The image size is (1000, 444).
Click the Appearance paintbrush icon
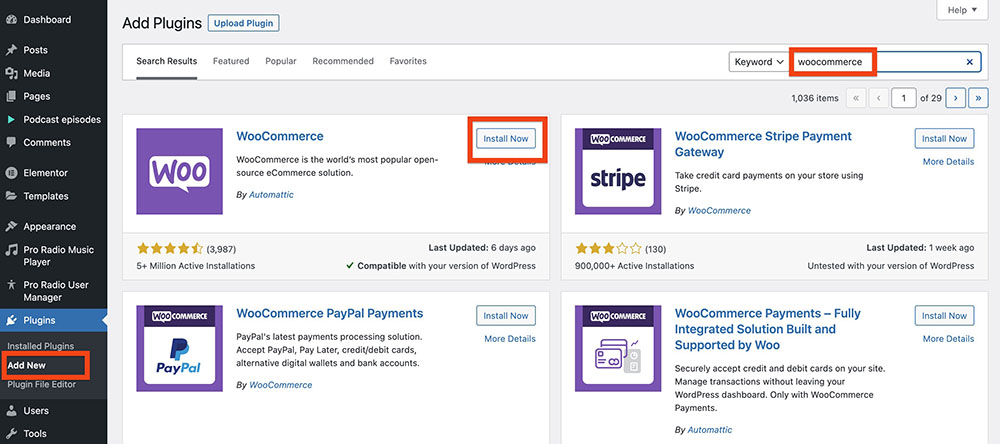(11, 226)
